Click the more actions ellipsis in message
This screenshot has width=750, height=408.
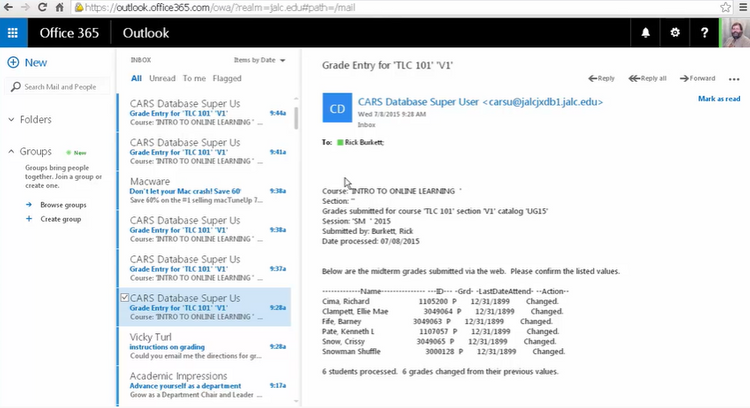pyautogui.click(x=734, y=78)
